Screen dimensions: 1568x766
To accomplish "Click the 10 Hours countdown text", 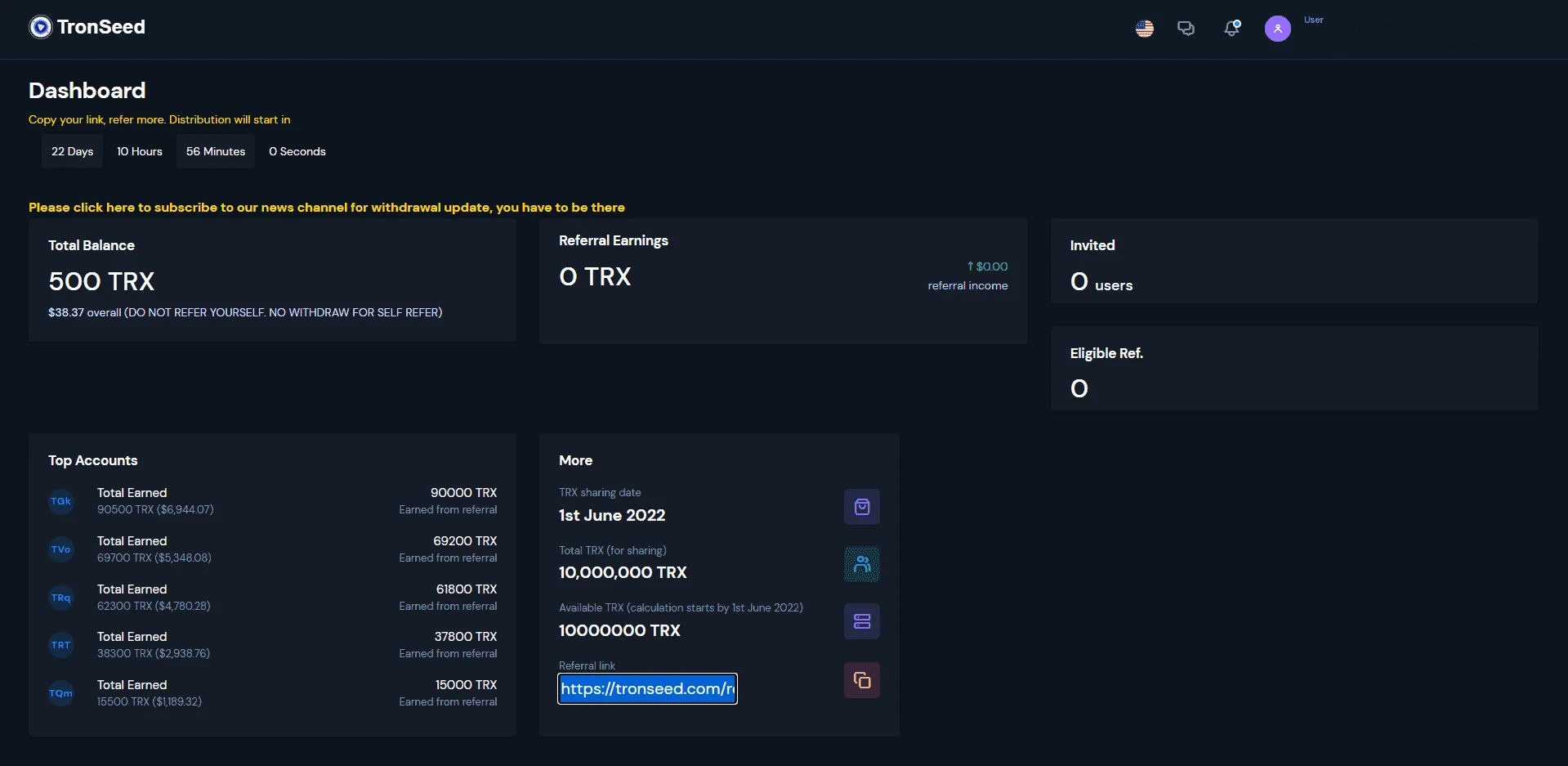I will point(140,151).
